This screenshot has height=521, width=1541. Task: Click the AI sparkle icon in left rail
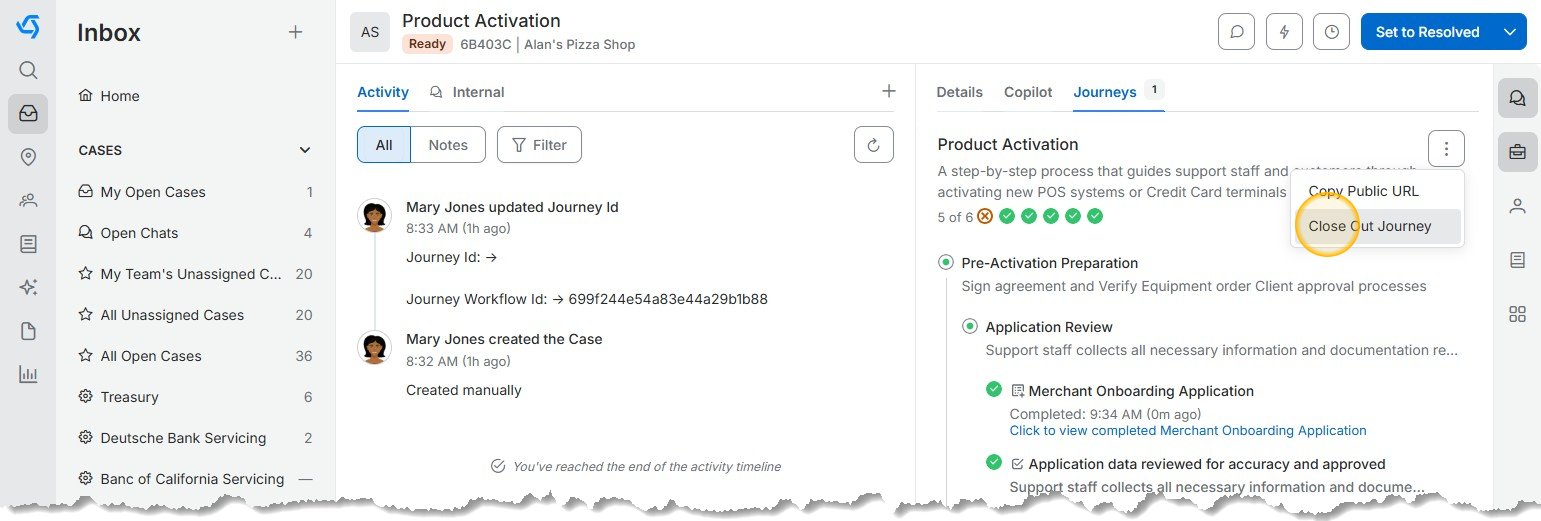pyautogui.click(x=28, y=288)
